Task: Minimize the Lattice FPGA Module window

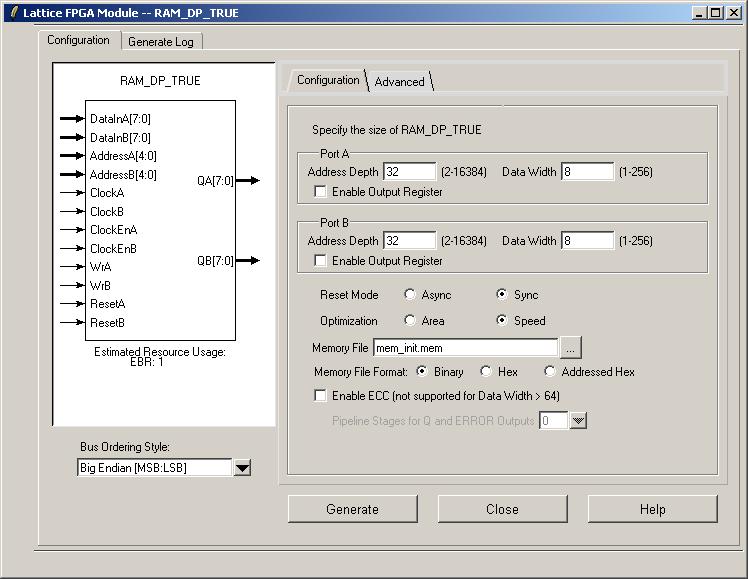Action: [x=699, y=13]
